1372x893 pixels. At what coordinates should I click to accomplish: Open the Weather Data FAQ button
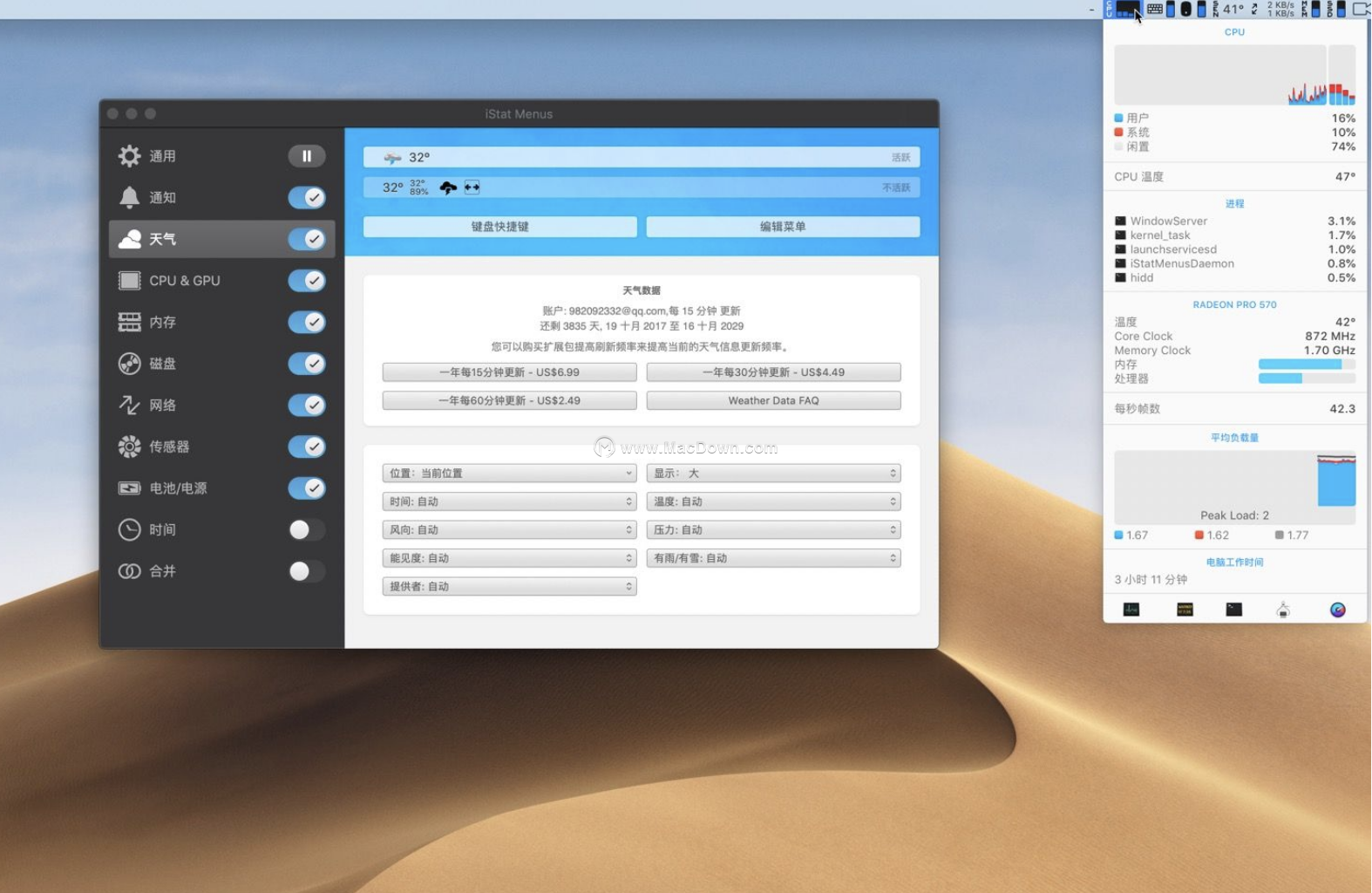(x=773, y=401)
